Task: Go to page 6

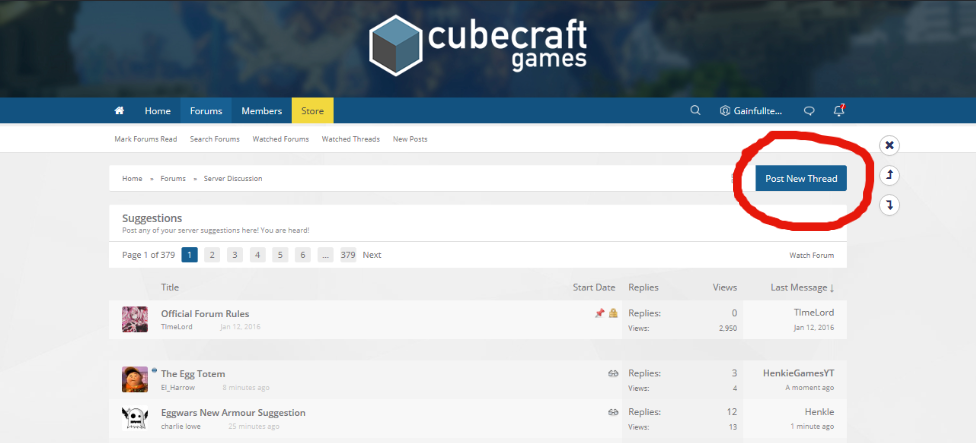Action: click(x=303, y=254)
